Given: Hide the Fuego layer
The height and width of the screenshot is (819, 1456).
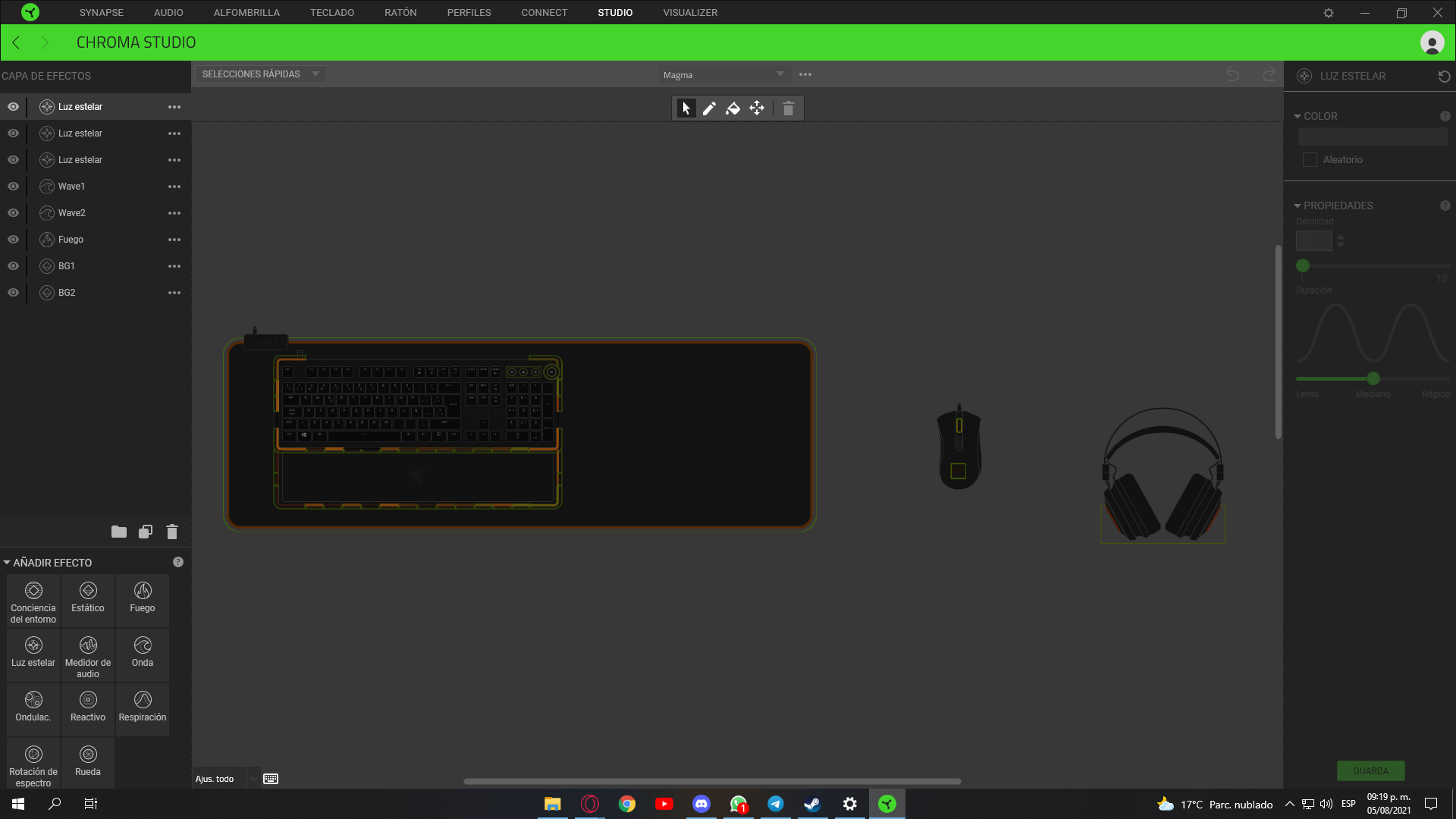Looking at the screenshot, I should pos(14,240).
